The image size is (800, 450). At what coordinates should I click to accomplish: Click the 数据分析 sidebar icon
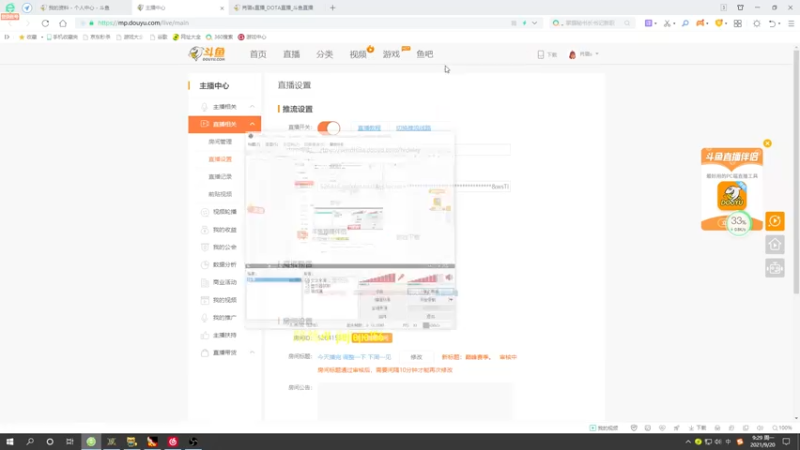[x=205, y=265]
